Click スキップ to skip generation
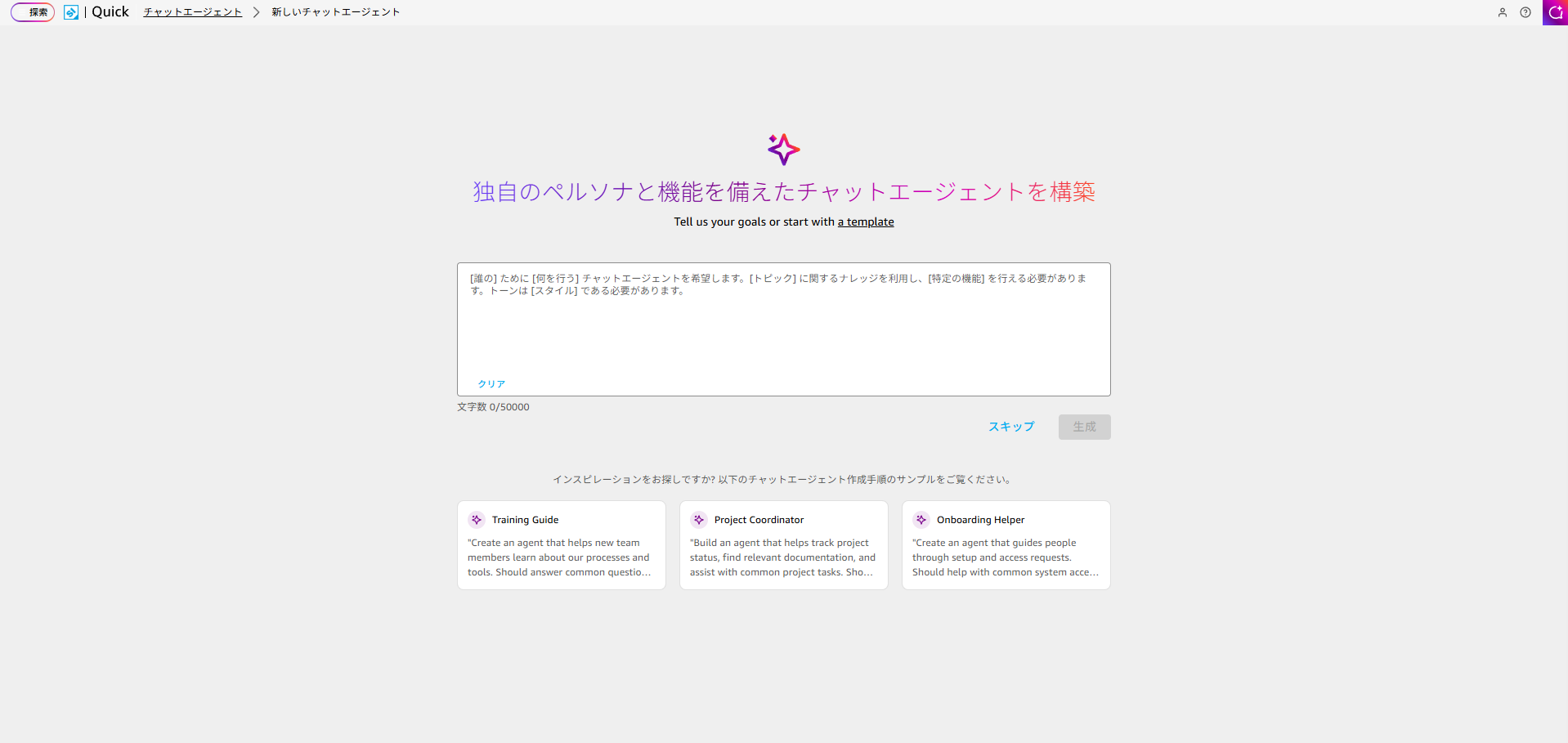 click(1011, 427)
